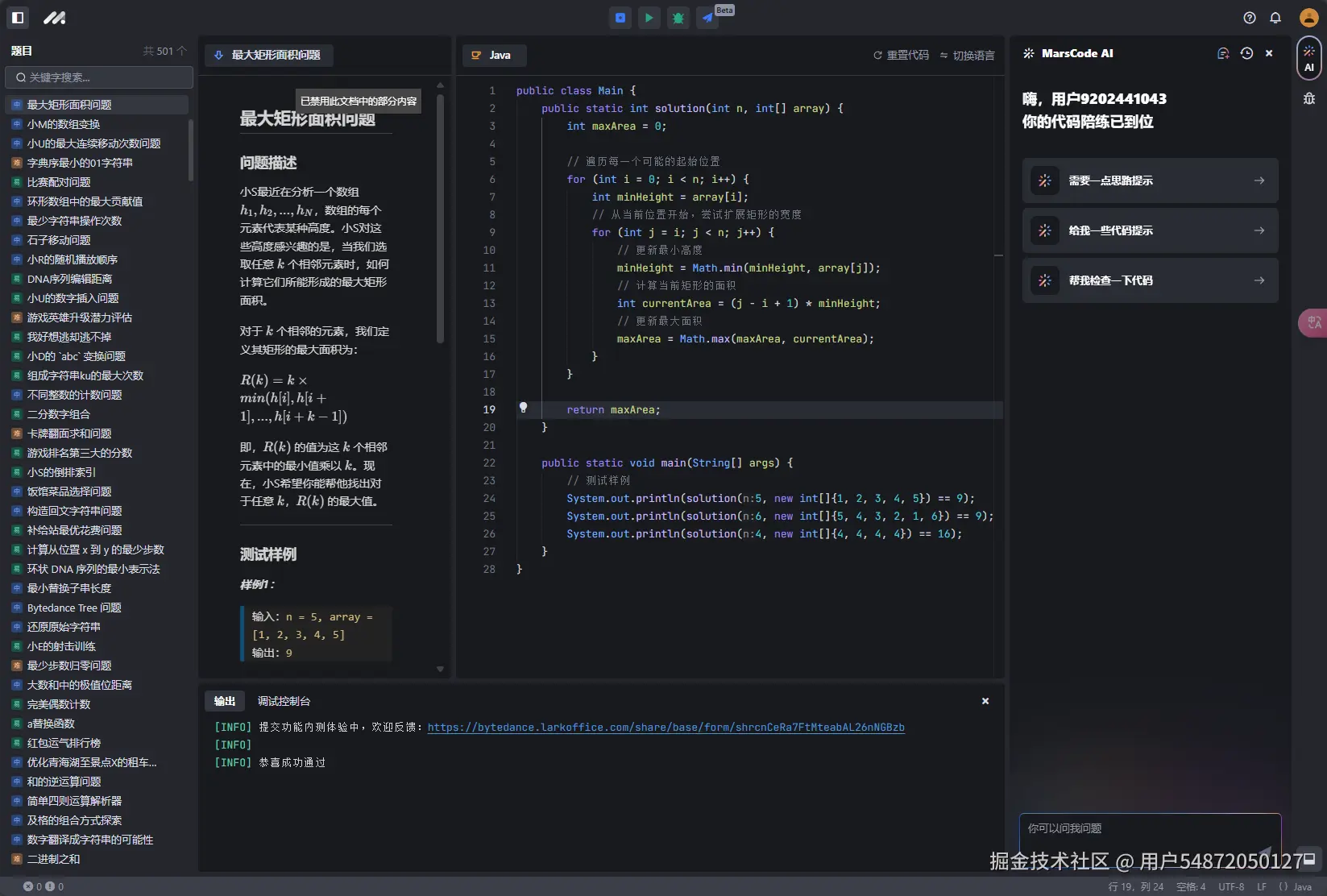Switch language with 切换语言

click(967, 55)
